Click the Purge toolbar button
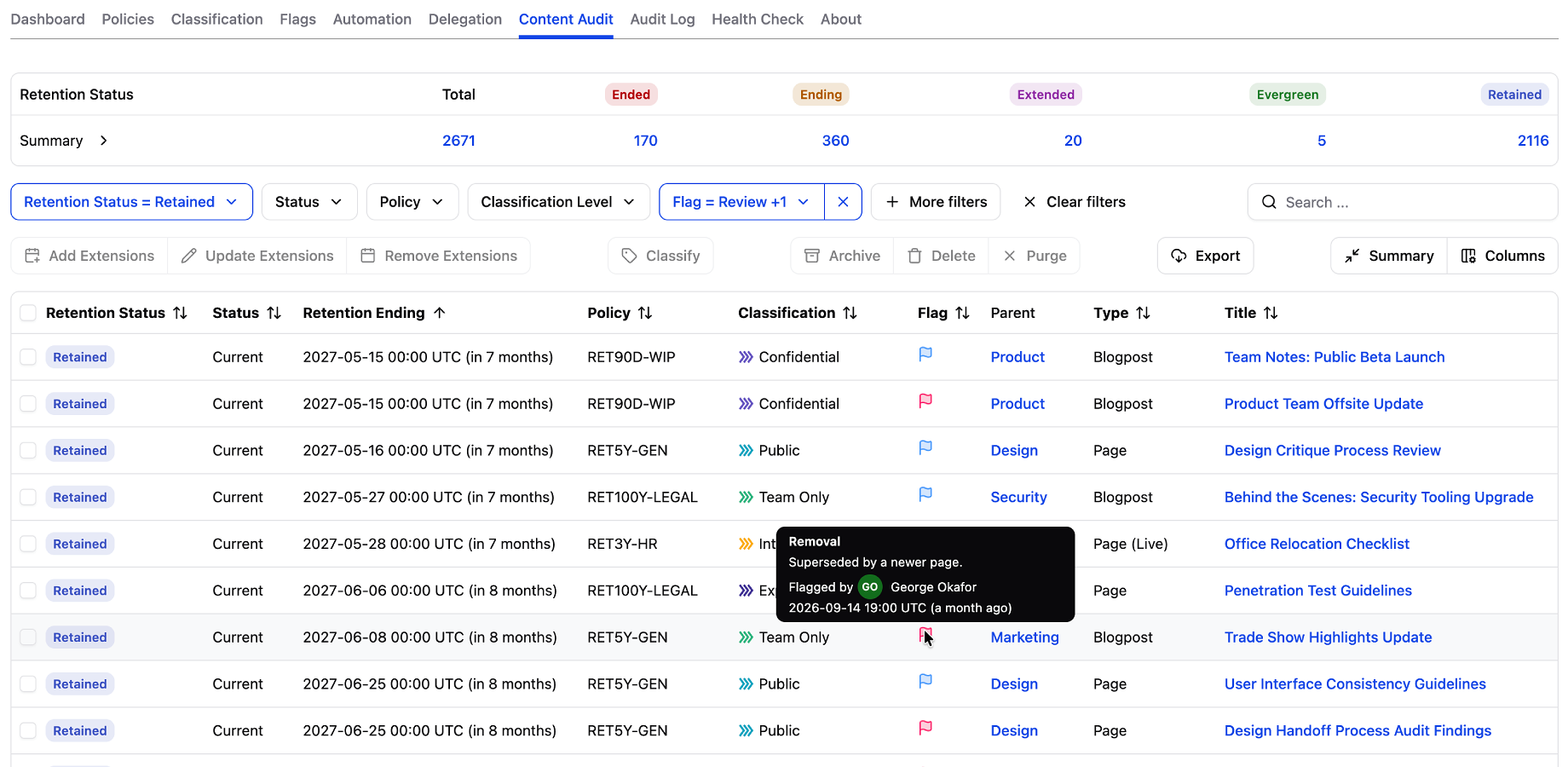Image resolution: width=1568 pixels, height=767 pixels. [x=1035, y=256]
